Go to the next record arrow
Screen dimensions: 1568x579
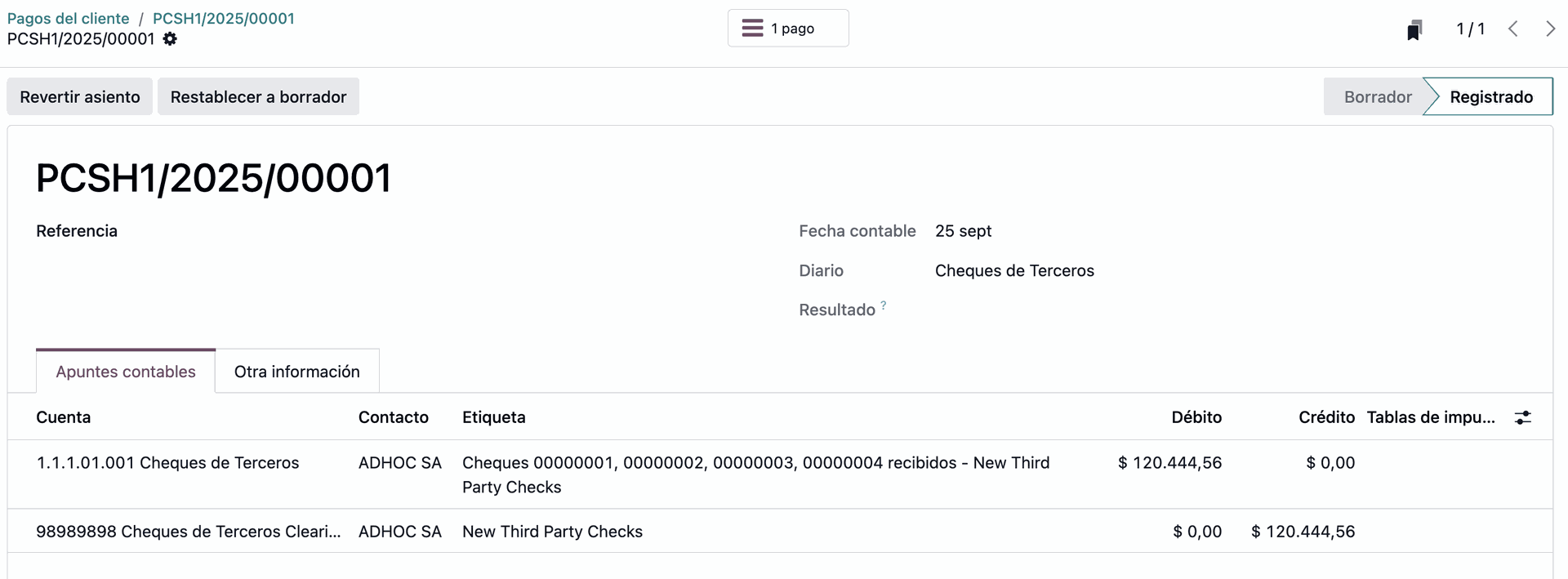coord(1549,29)
